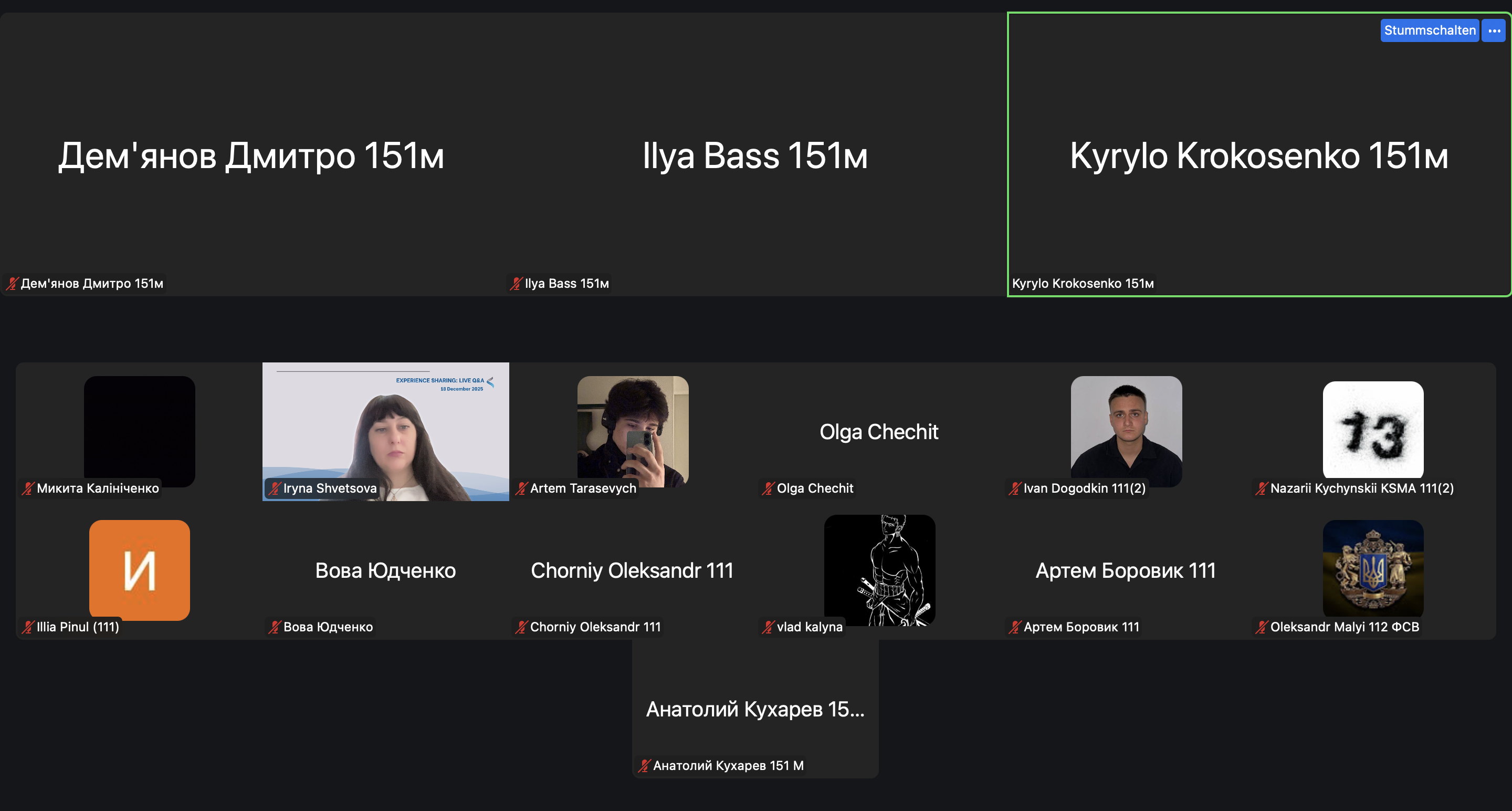
Task: Click the Артем Боровик 111 name label
Action: coord(1081,627)
